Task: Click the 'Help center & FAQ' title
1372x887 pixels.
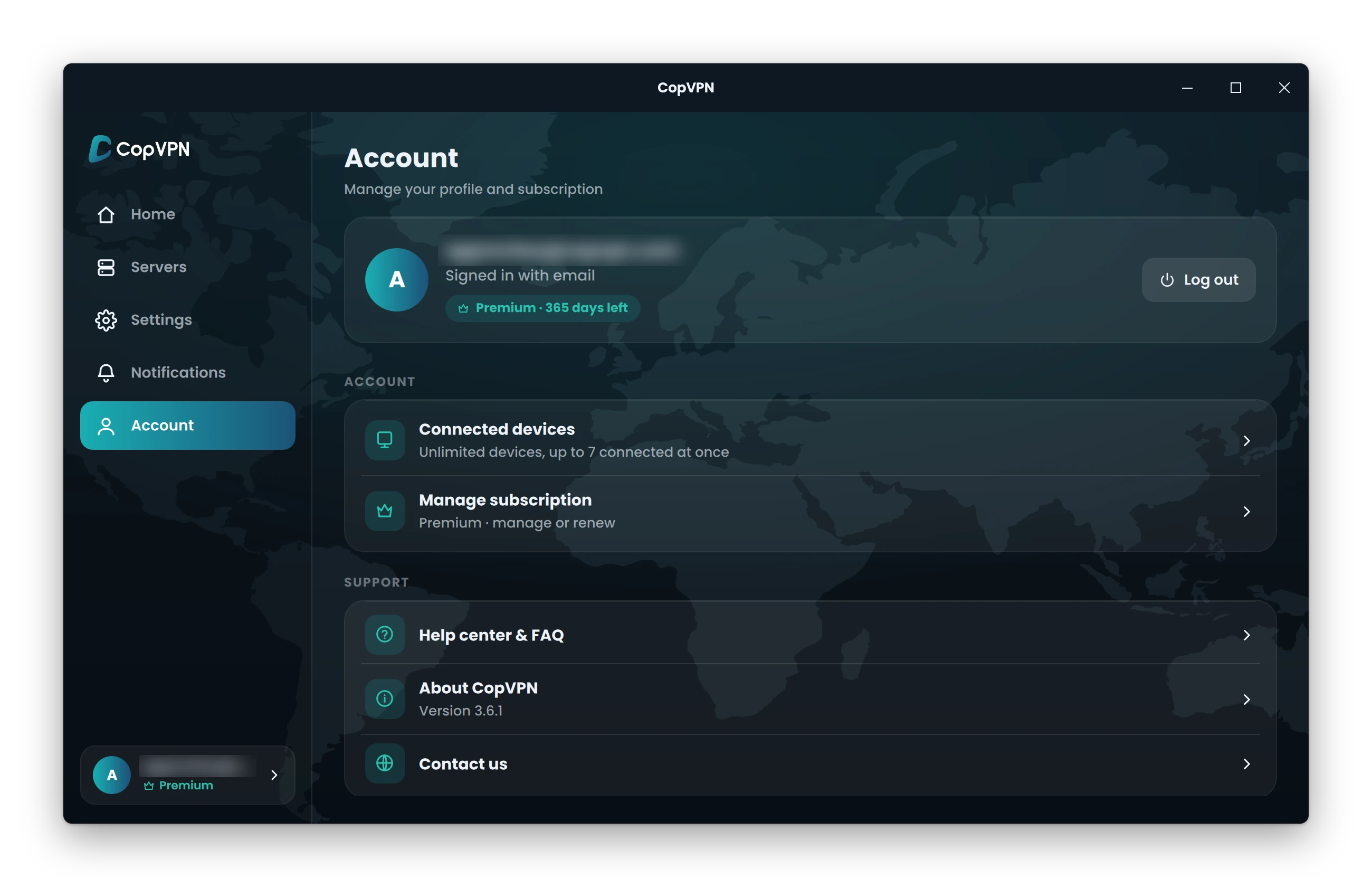Action: tap(491, 635)
